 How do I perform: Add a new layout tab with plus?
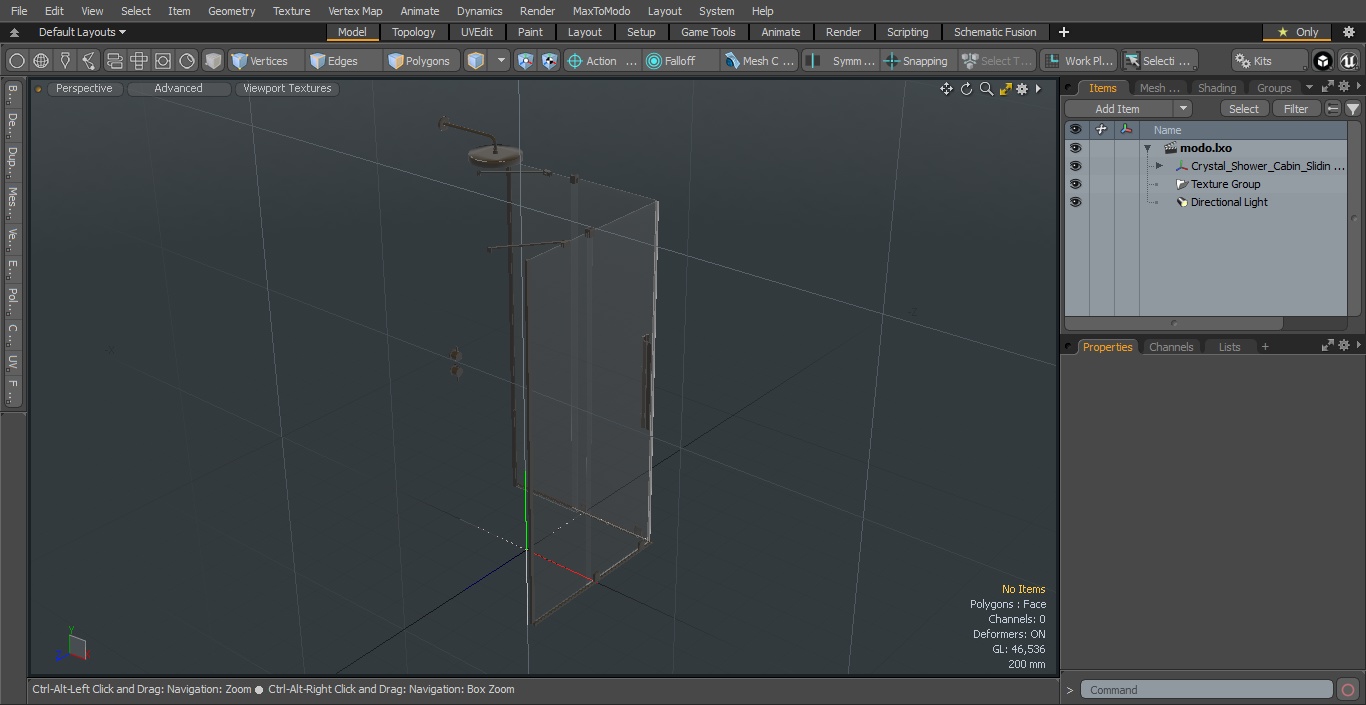tap(1064, 32)
